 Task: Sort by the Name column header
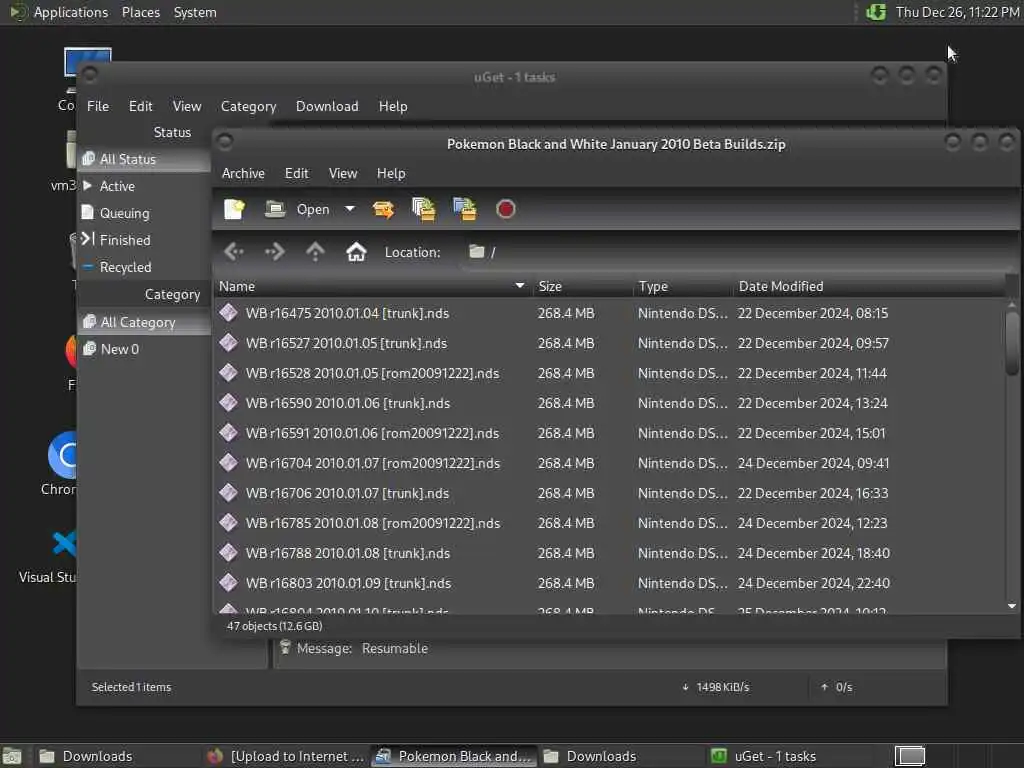(x=372, y=286)
